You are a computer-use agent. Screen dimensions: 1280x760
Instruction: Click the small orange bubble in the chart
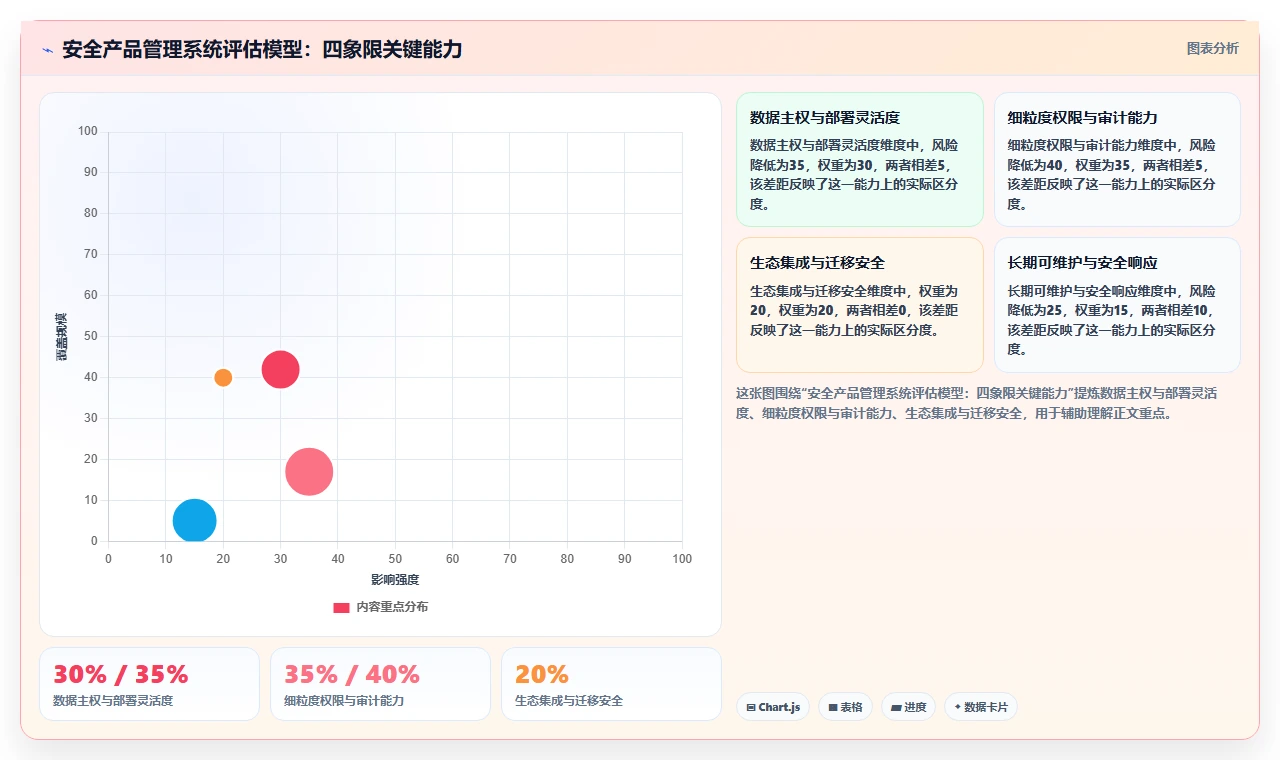click(223, 377)
